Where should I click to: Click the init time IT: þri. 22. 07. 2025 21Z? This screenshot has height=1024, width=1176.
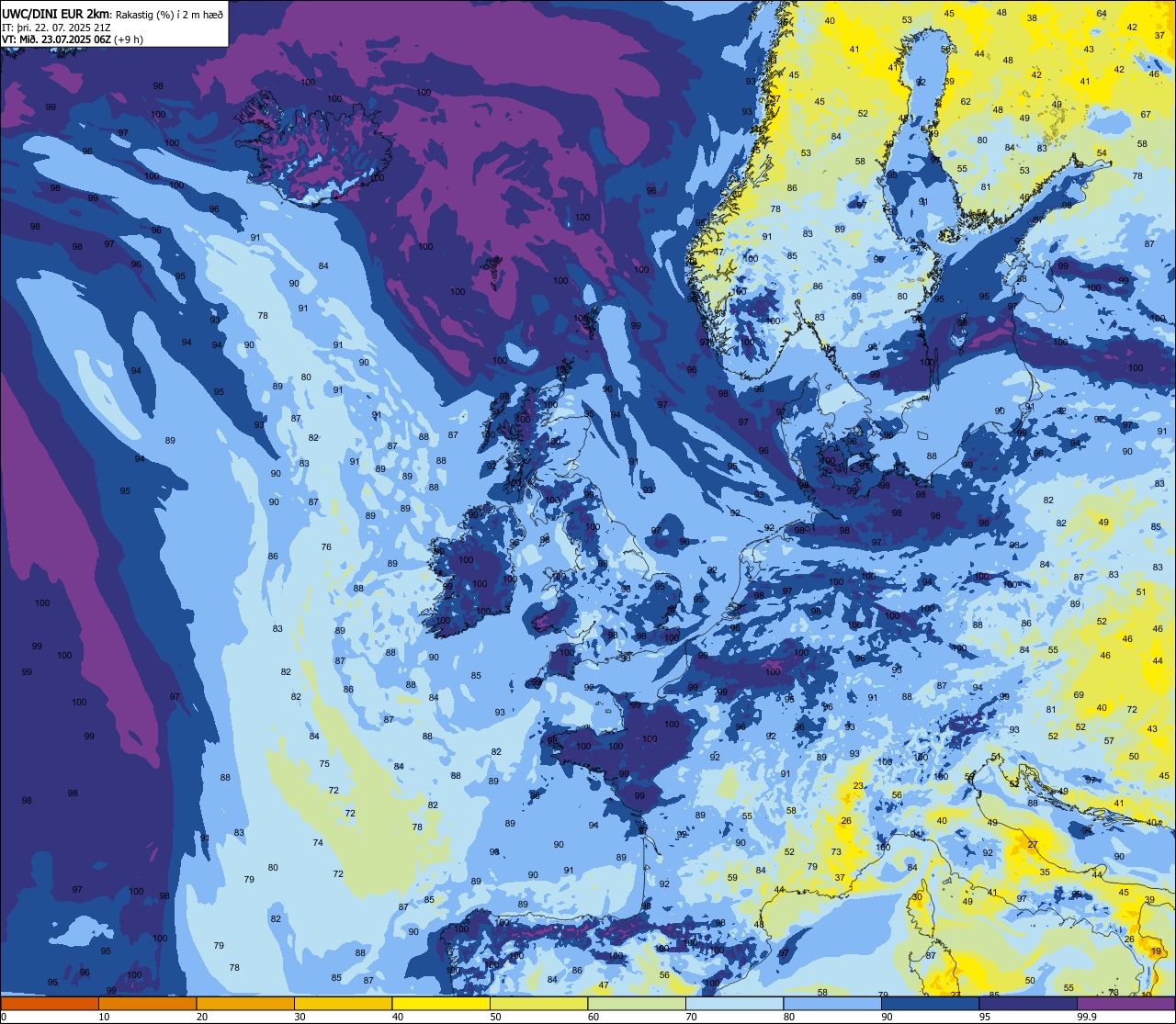(x=58, y=28)
